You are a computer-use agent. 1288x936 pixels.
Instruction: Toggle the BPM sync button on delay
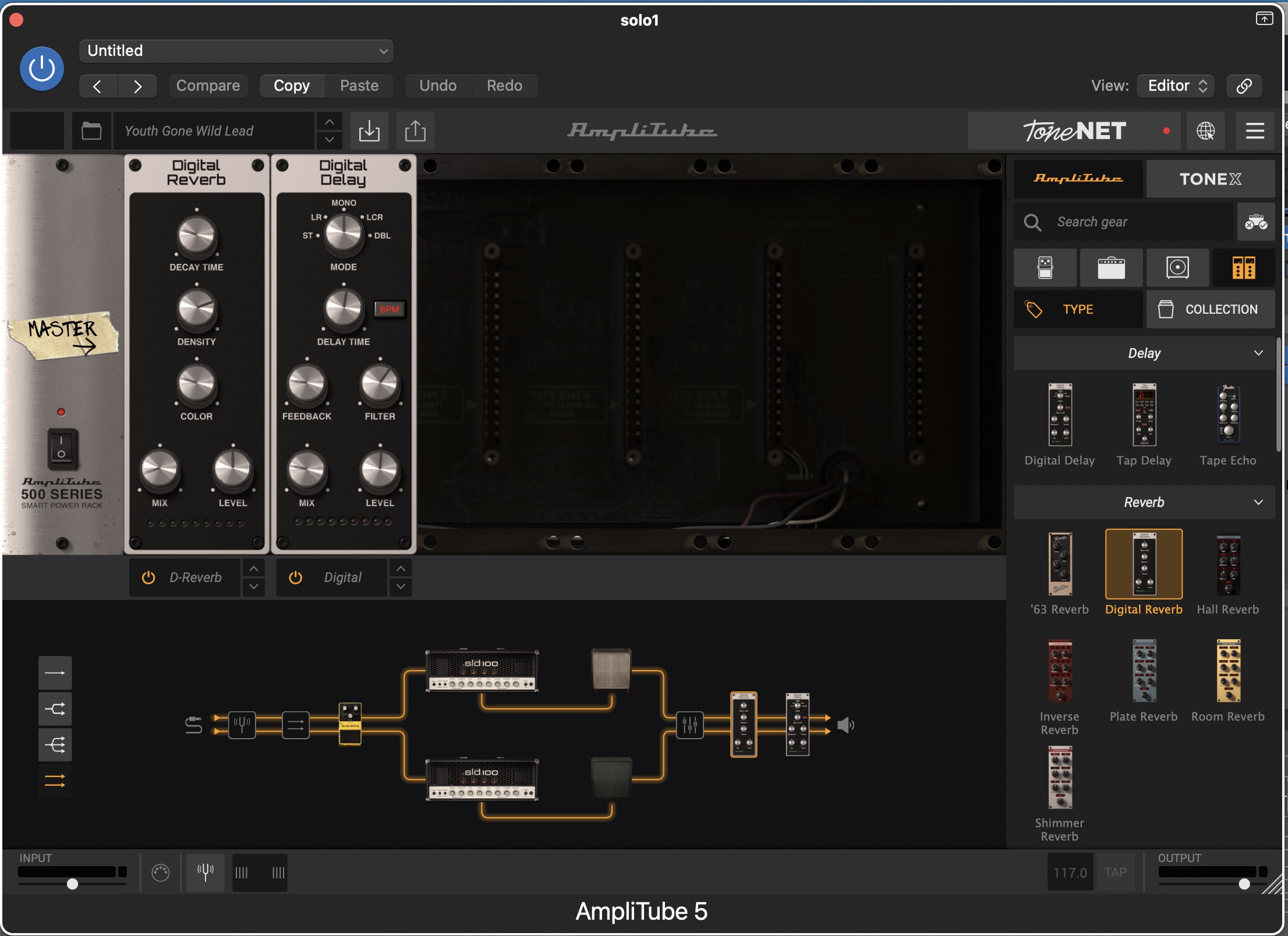tap(389, 309)
